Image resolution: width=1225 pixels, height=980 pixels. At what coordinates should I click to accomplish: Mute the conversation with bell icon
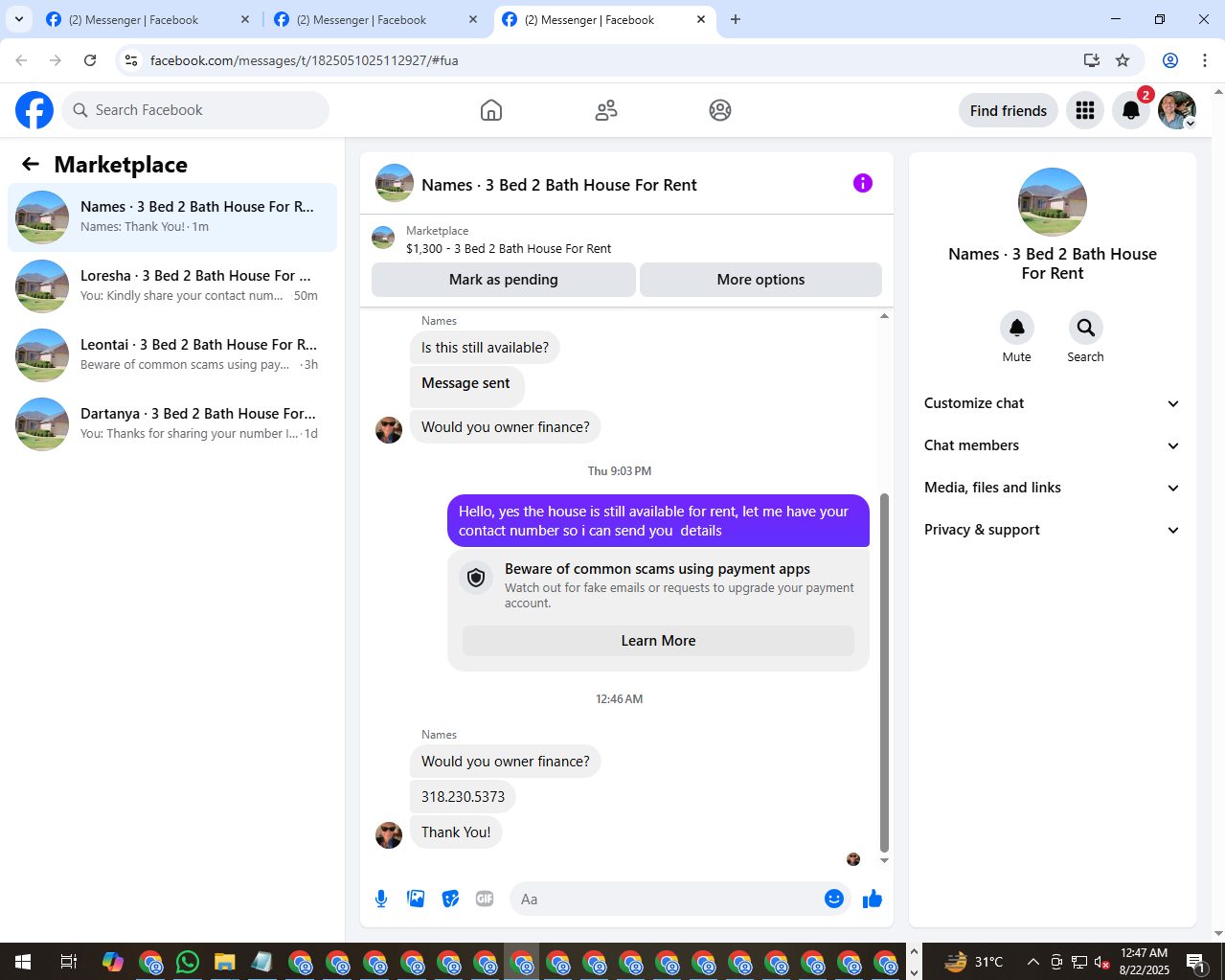(1017, 328)
